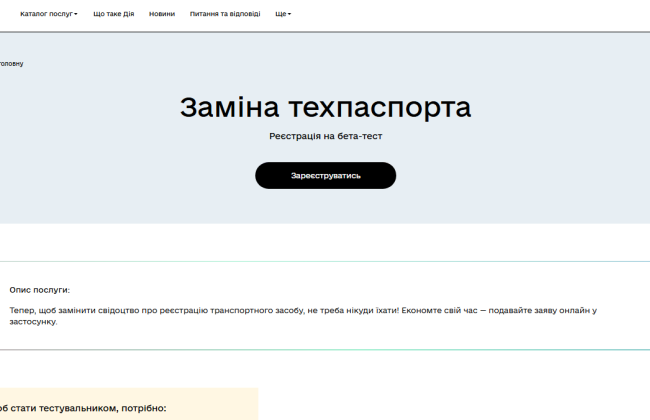Open the Що таке Дія page
650x420 pixels.
[x=114, y=14]
